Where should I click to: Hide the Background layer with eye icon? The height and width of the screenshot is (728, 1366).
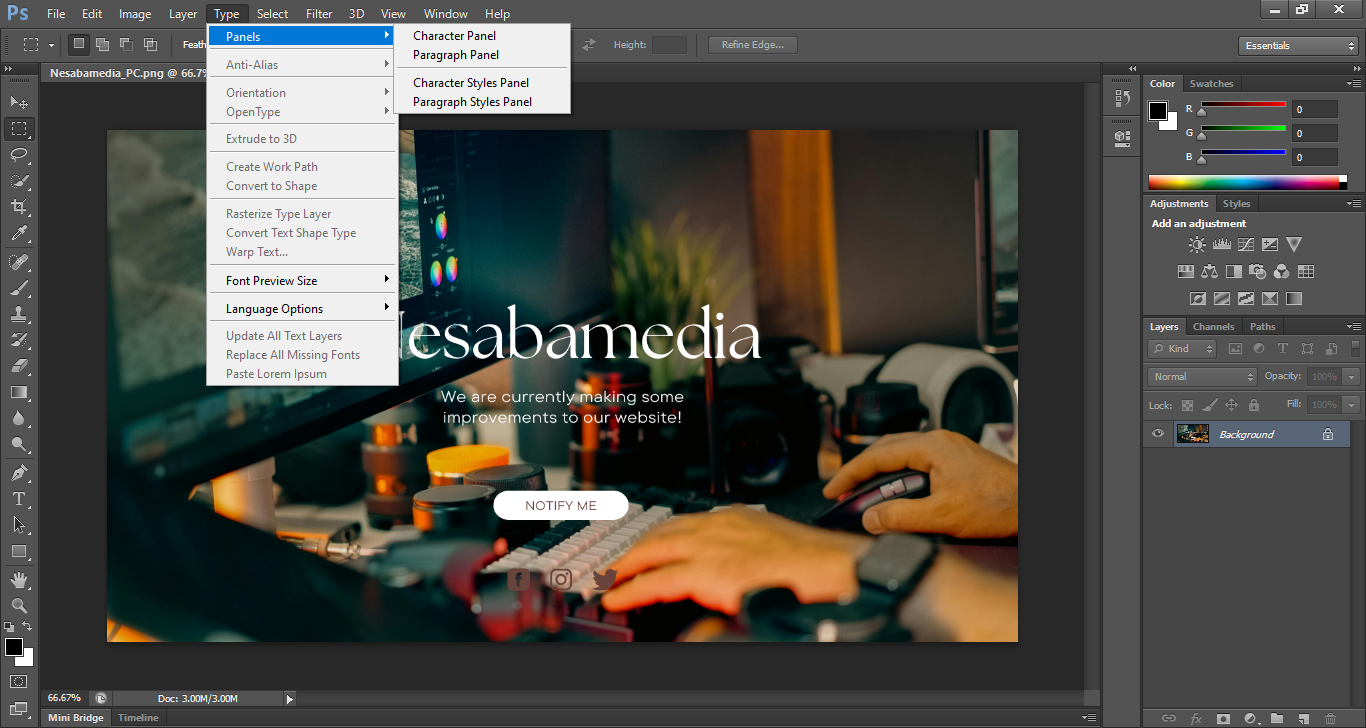click(x=1158, y=434)
